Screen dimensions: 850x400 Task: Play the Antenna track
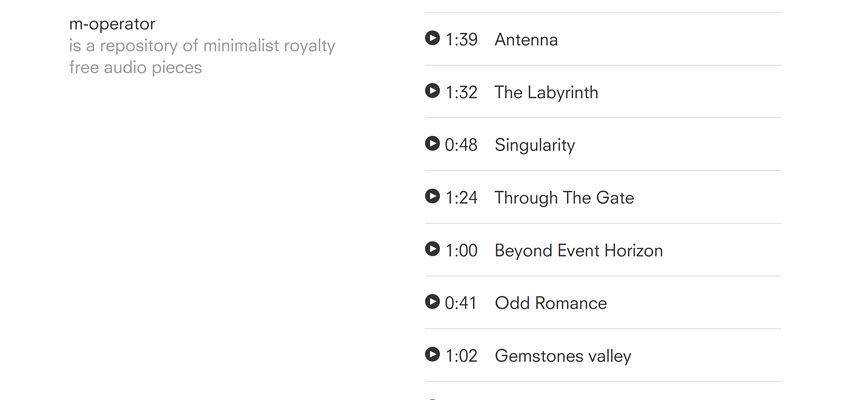(432, 38)
